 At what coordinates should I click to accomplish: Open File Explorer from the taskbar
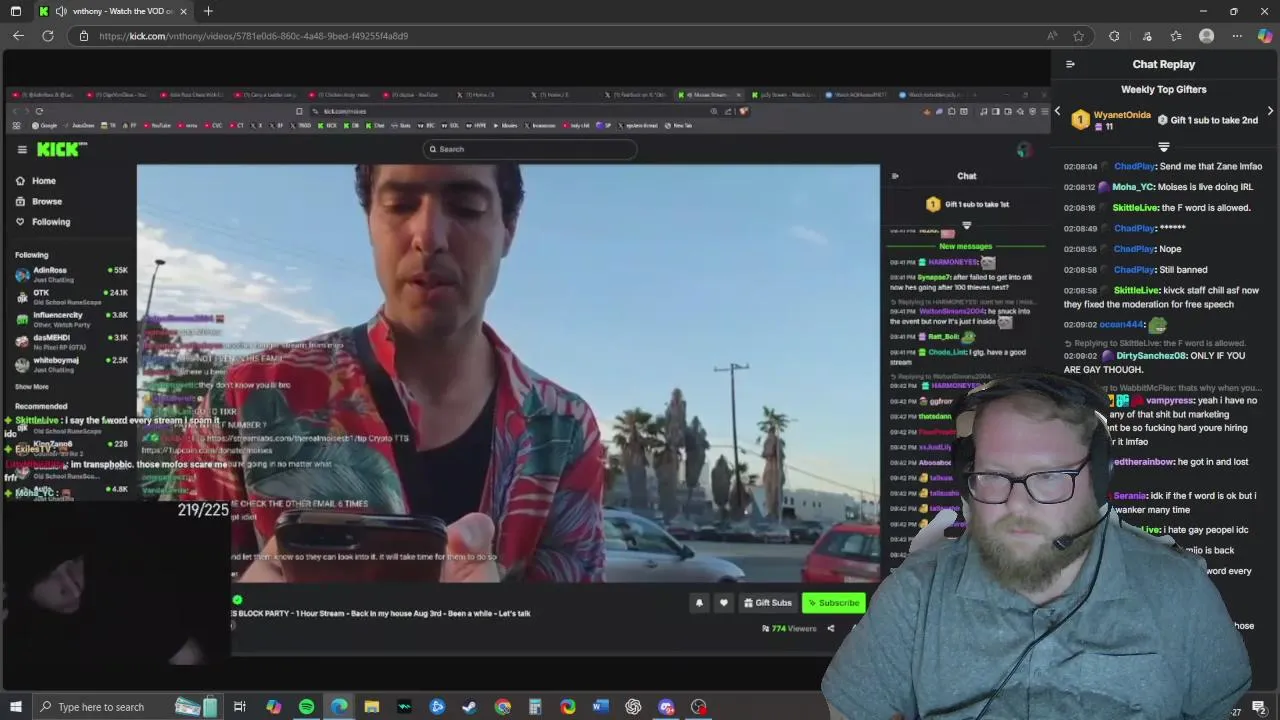372,707
